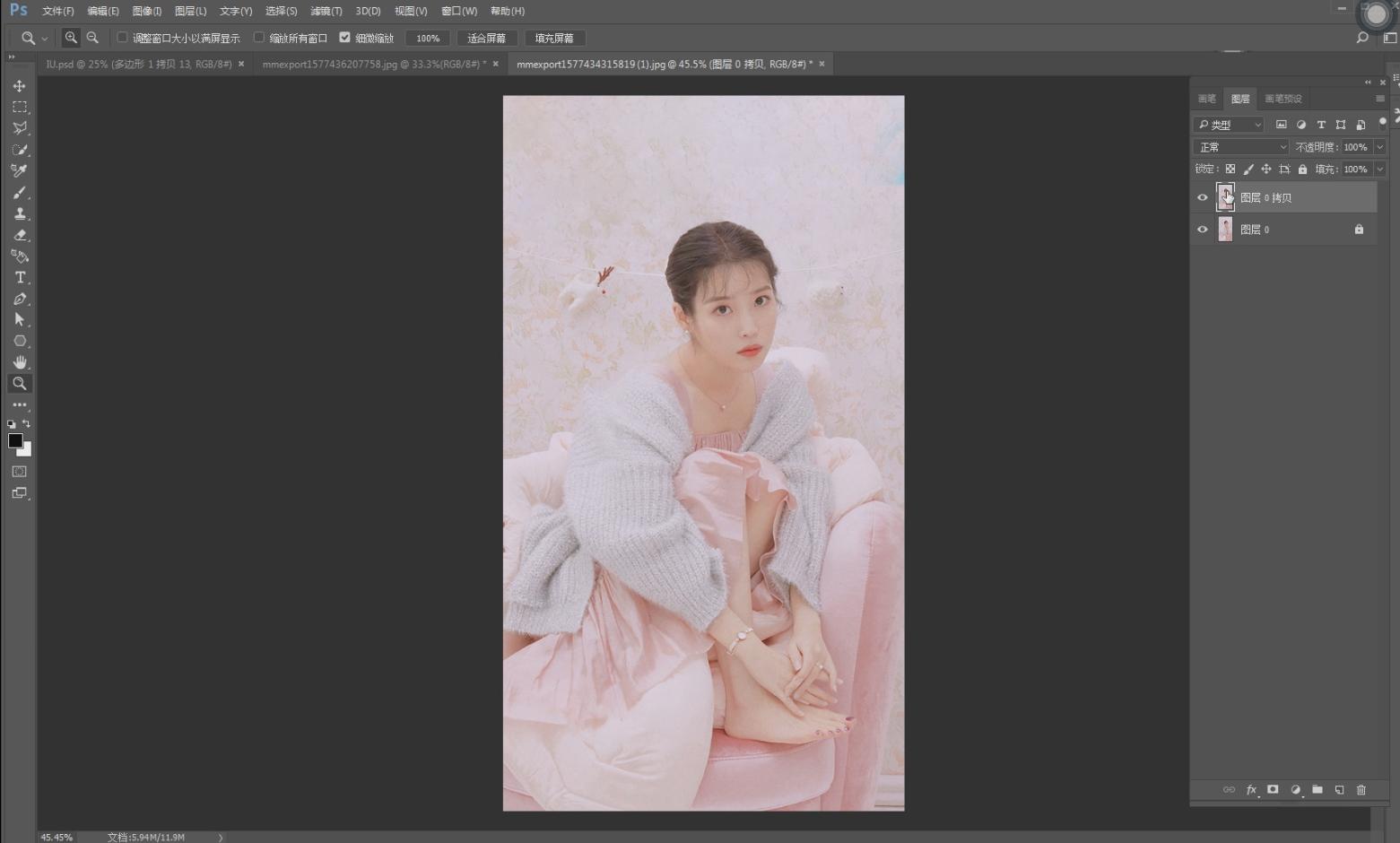Select the Eraser tool
The height and width of the screenshot is (843, 1400).
click(19, 235)
